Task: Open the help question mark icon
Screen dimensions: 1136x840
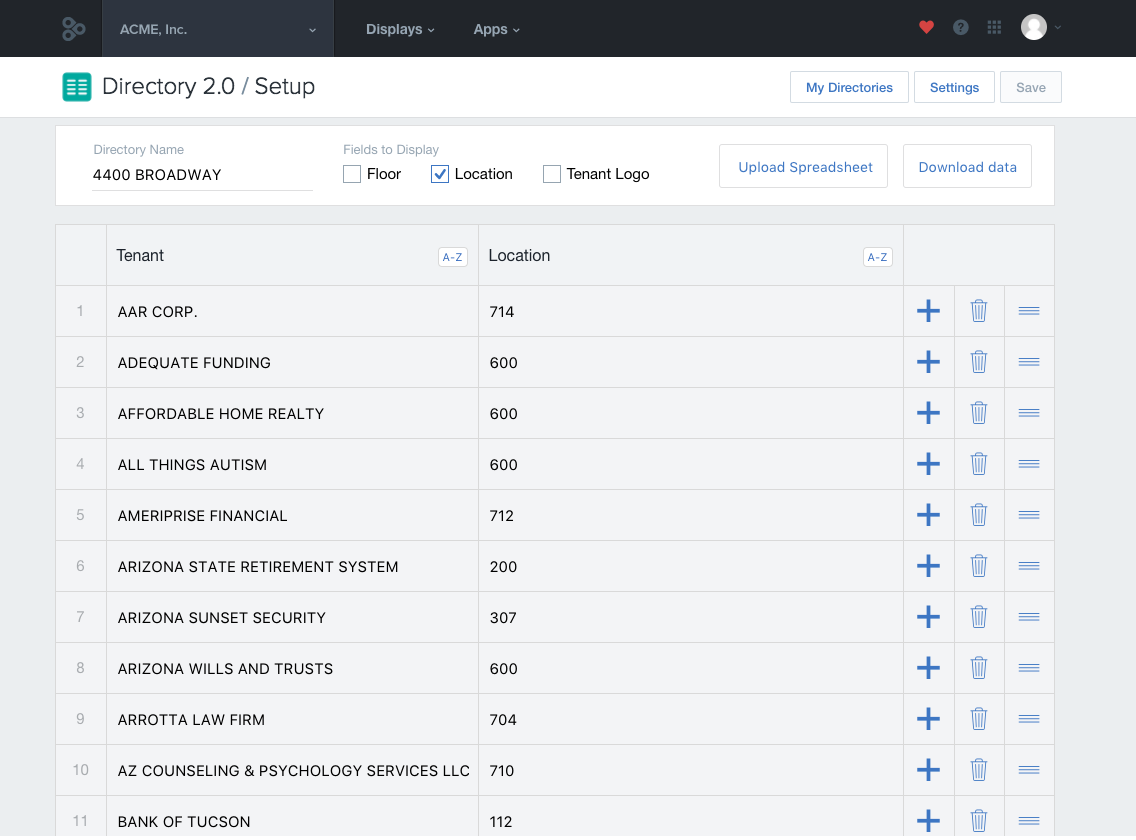Action: [960, 28]
